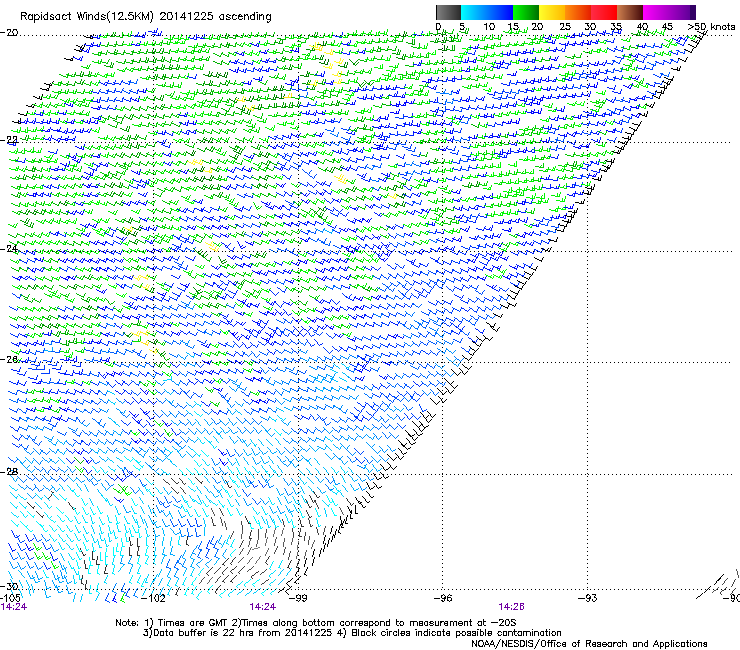Select the -22 latitude axis label
Screen dimensions: 740x650
click(9, 140)
